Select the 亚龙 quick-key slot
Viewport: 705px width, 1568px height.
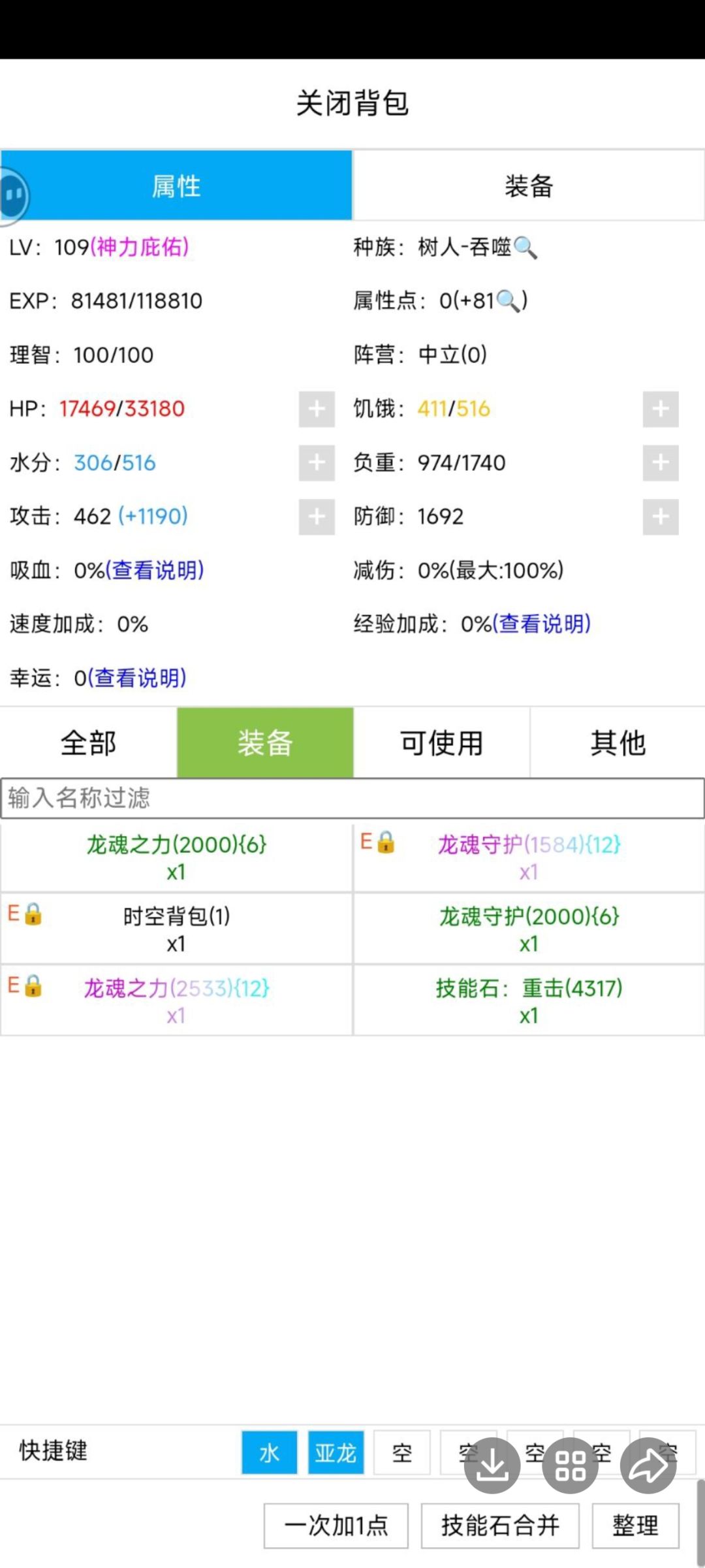336,1453
